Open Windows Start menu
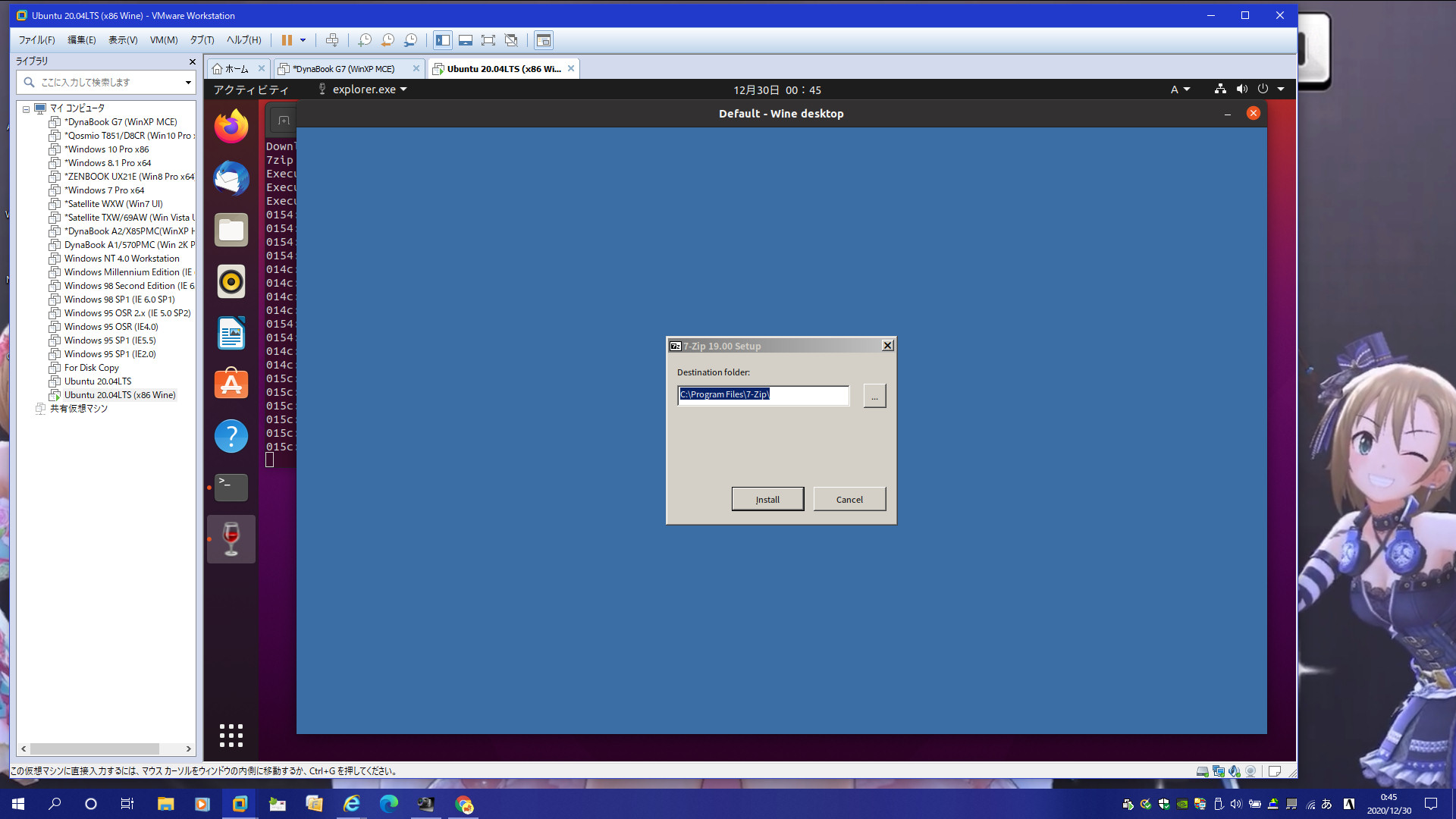Viewport: 1456px width, 819px height. [x=18, y=804]
